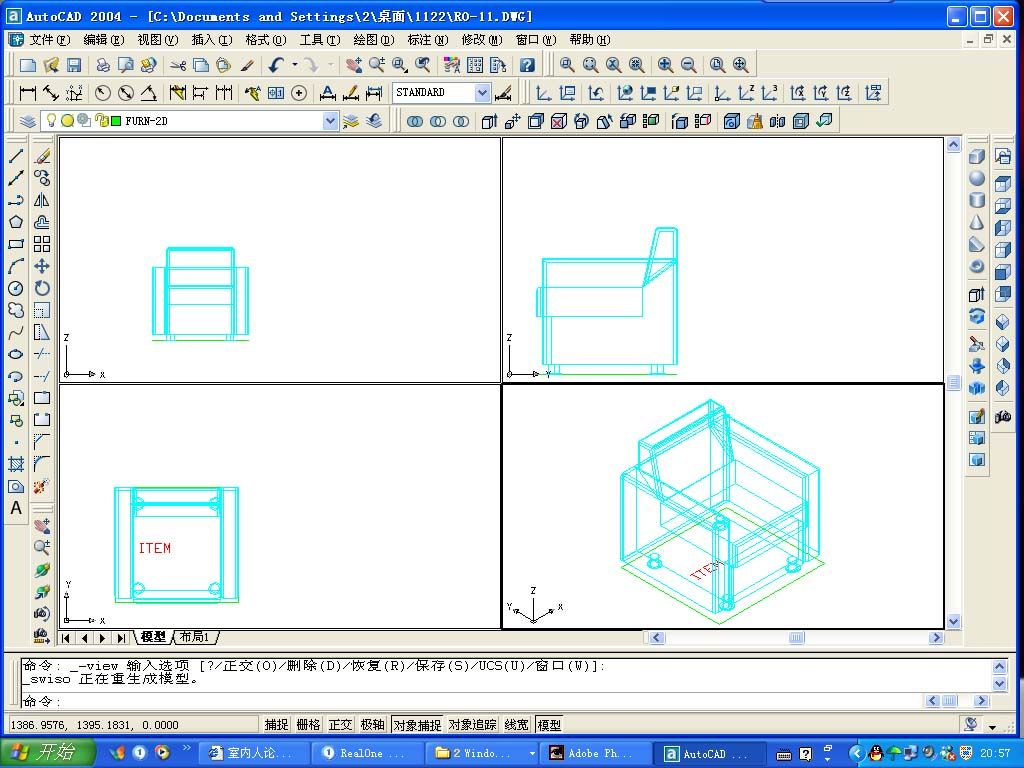Expand the status bar tray menu arrow
Image resolution: width=1024 pixels, height=768 pixels.
pyautogui.click(x=993, y=727)
